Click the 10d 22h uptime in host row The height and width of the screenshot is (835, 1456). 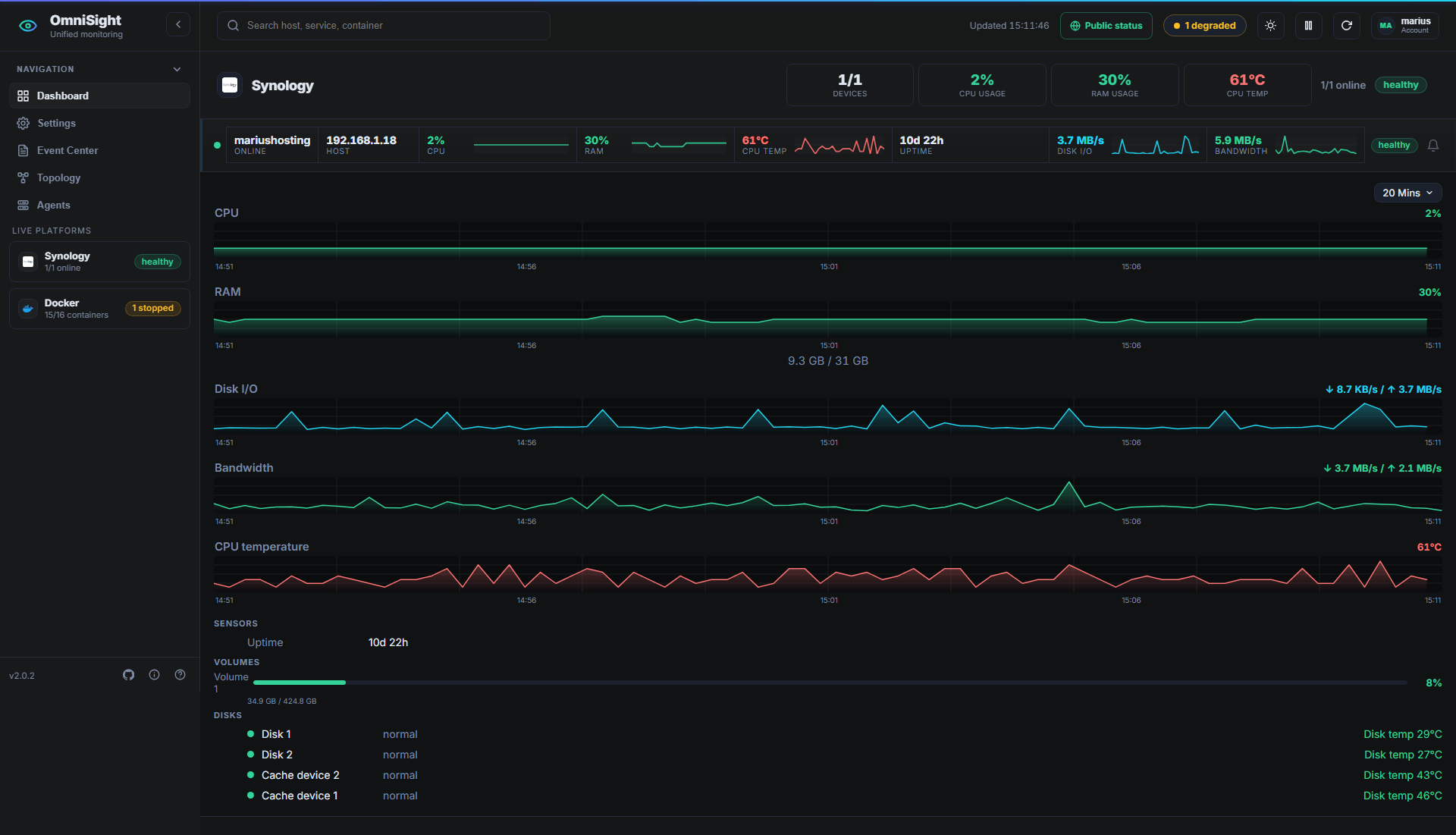click(921, 140)
